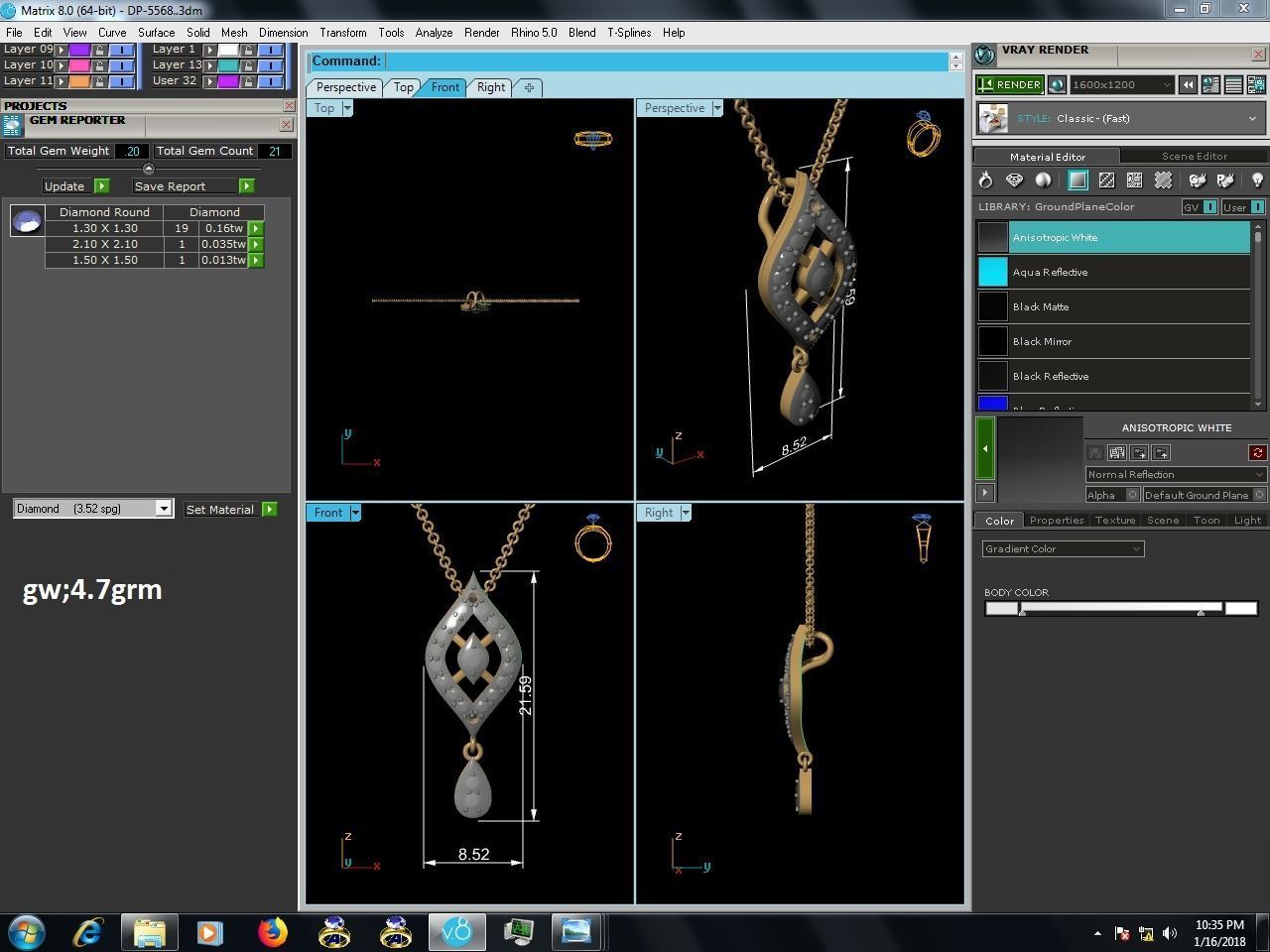Click the rewind double-arrow icon in VRay panel

[x=1188, y=85]
